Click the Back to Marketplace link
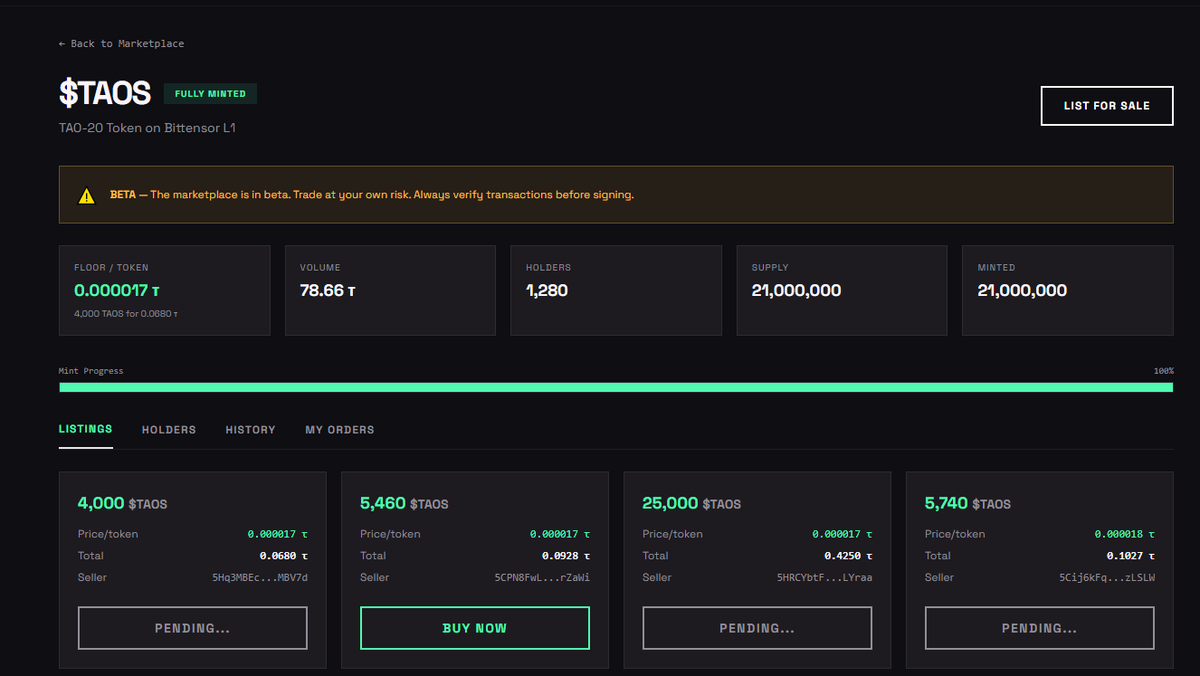This screenshot has height=676, width=1200. (121, 44)
